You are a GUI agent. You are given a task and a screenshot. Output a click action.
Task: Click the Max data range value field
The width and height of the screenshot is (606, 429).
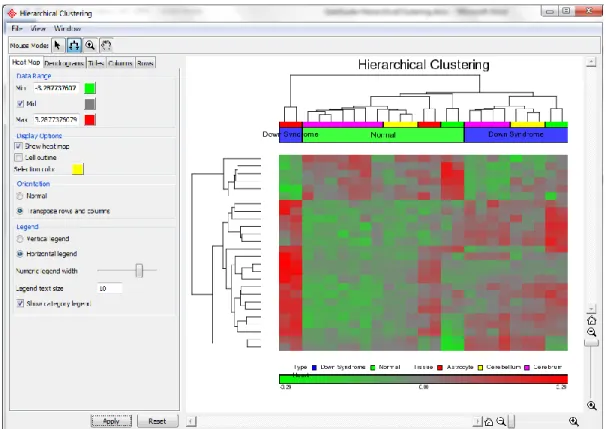pyautogui.click(x=56, y=120)
